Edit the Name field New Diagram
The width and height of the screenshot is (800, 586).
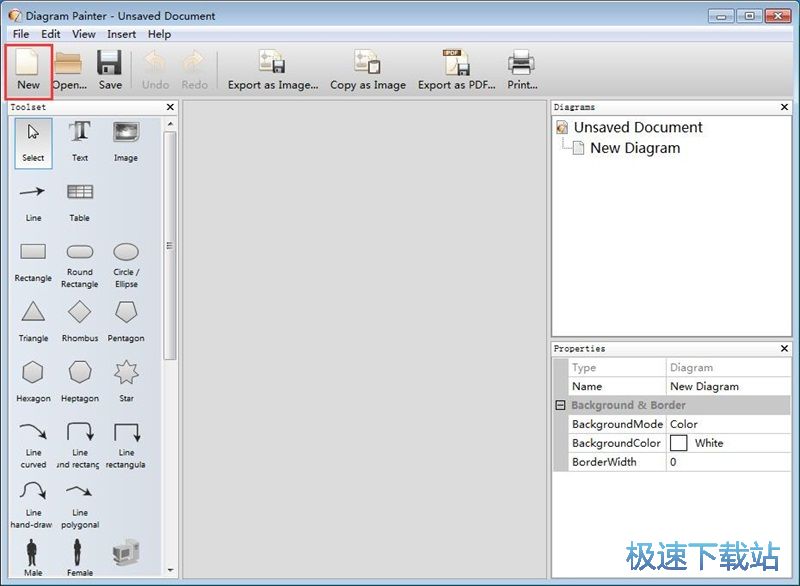pyautogui.click(x=728, y=386)
